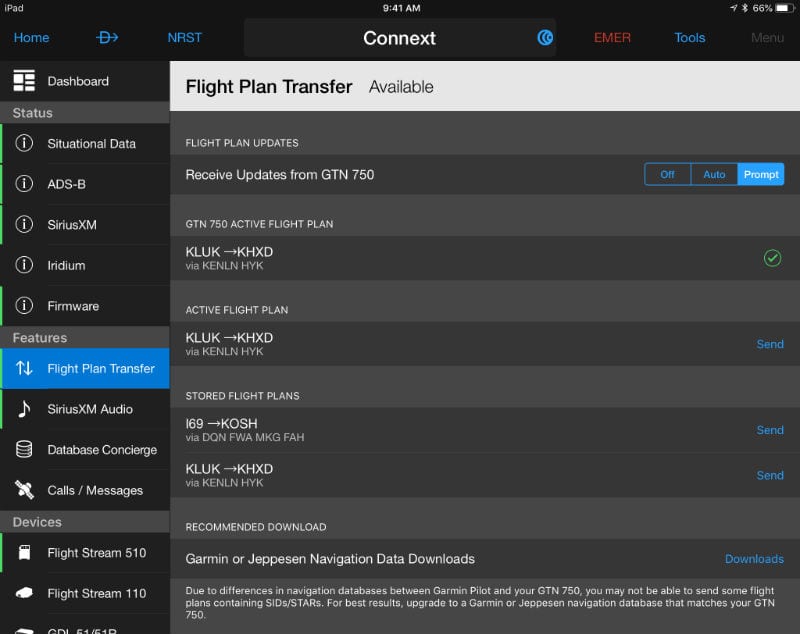The height and width of the screenshot is (634, 800).
Task: Tap the Situational Data info icon
Action: (24, 143)
